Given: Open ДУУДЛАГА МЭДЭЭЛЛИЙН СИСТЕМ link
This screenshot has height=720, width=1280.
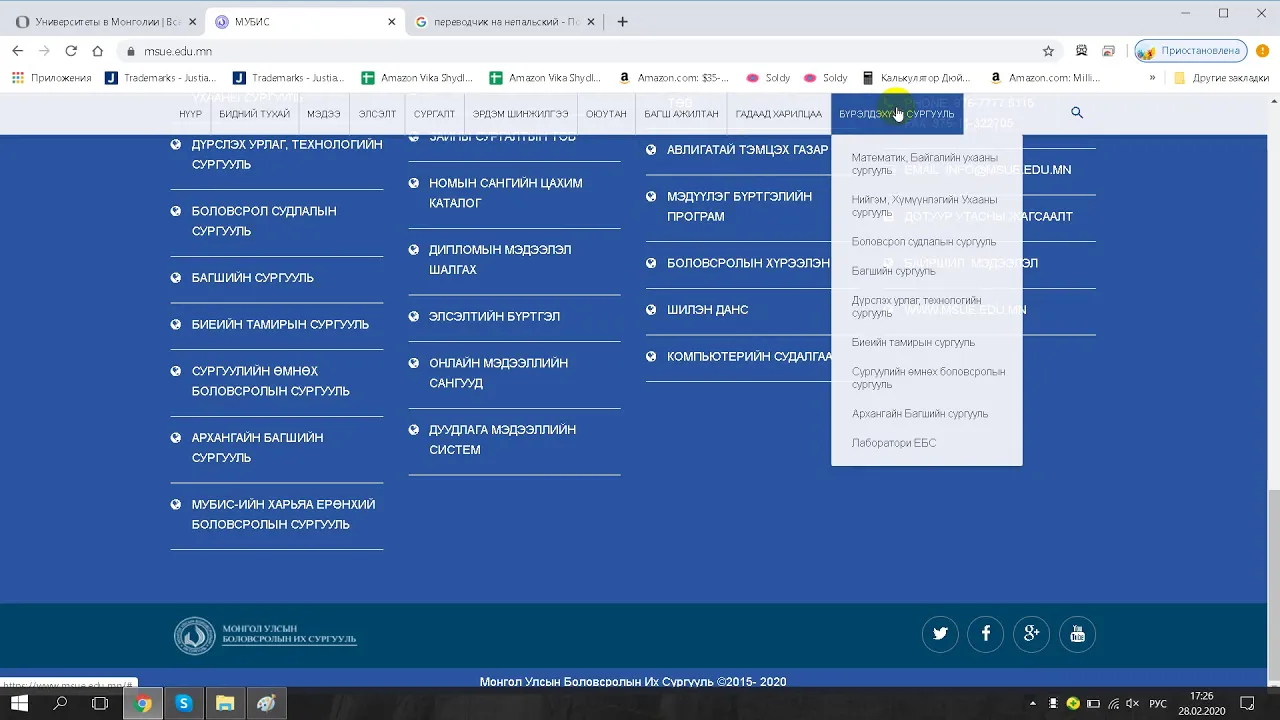Looking at the screenshot, I should (502, 440).
